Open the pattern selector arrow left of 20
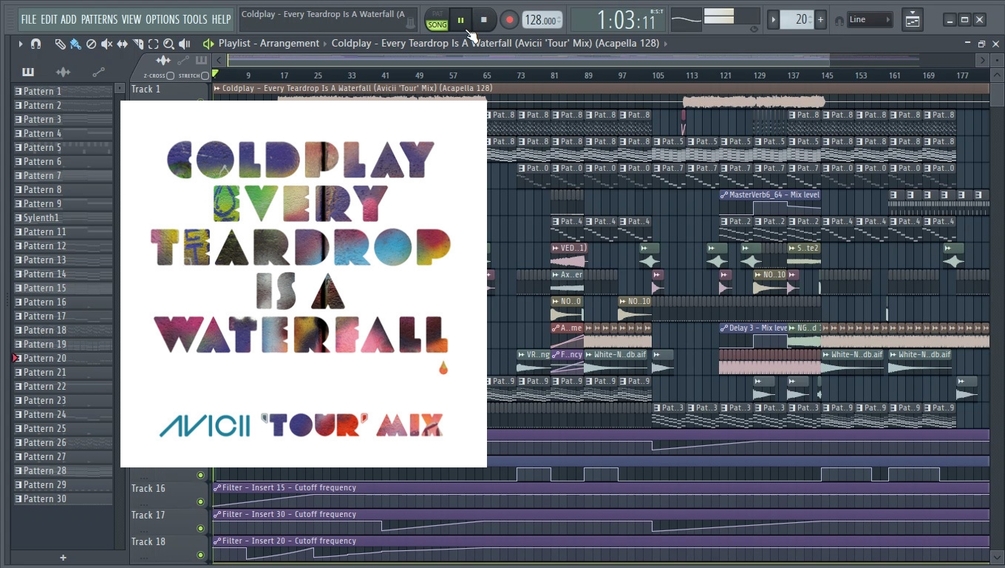Image resolution: width=1005 pixels, height=568 pixels. tap(773, 20)
